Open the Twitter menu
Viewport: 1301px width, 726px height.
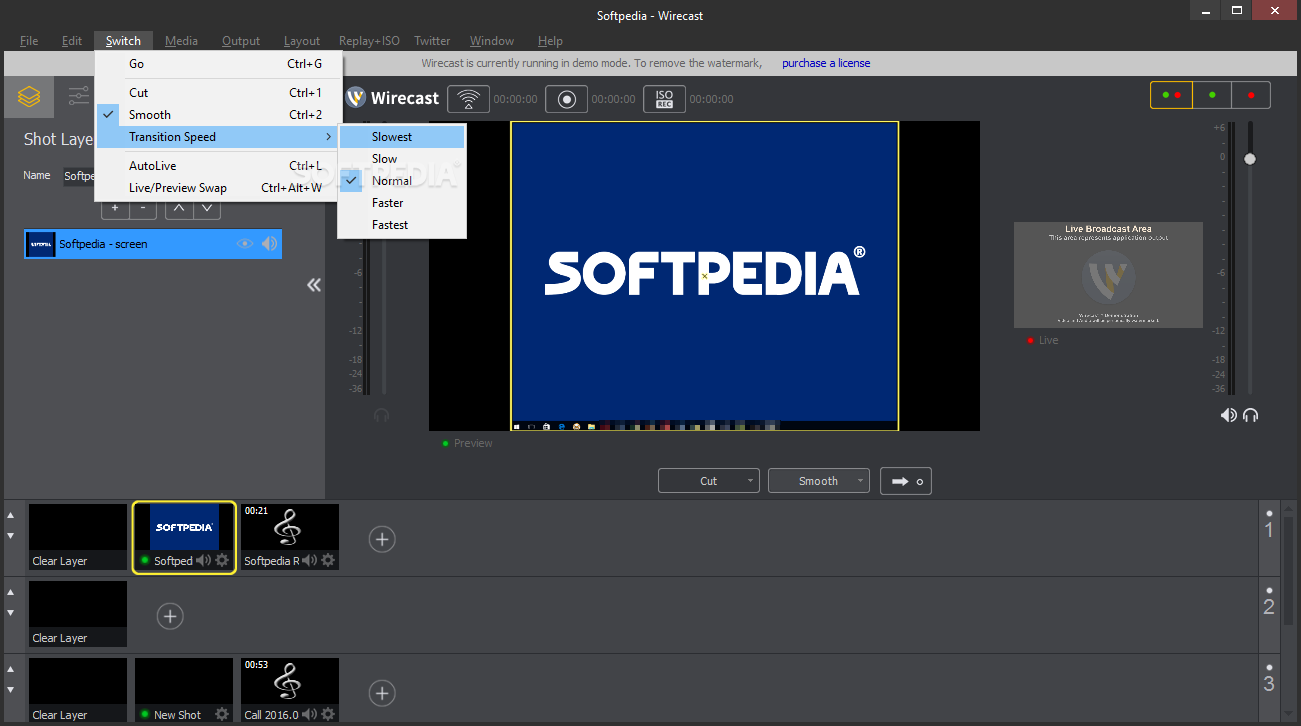pos(432,41)
